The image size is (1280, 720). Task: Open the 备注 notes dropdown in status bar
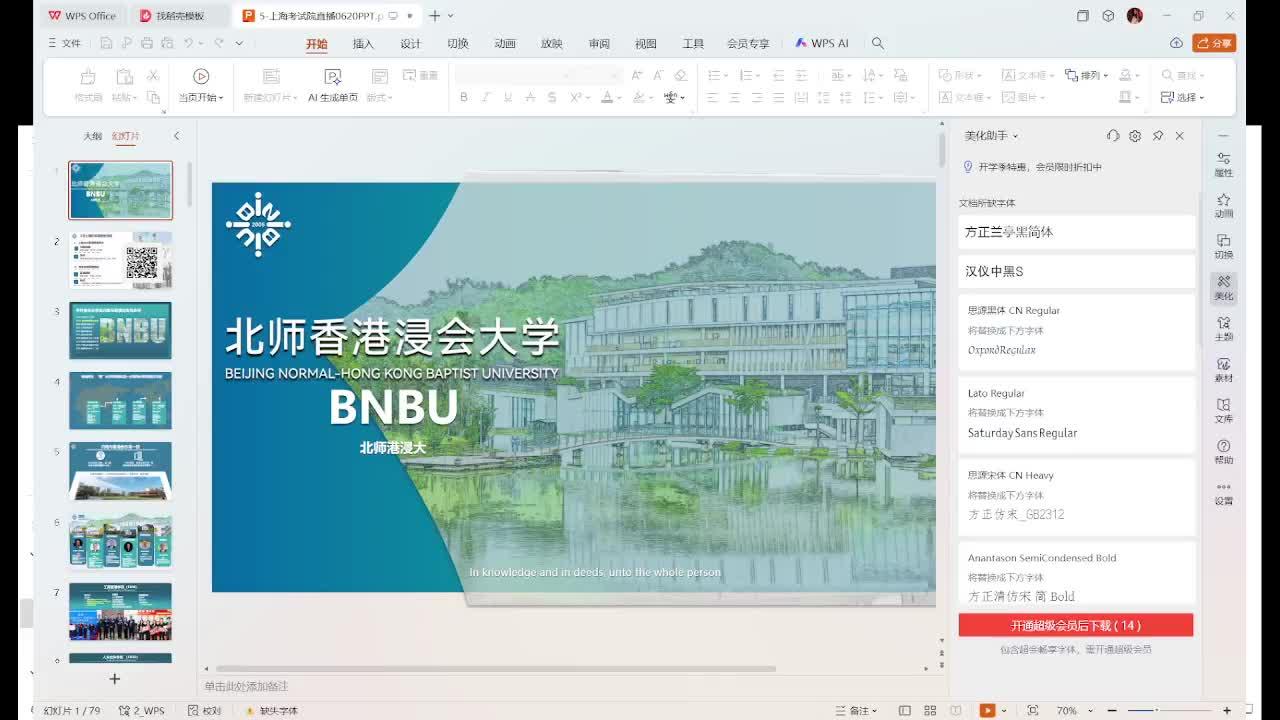(857, 711)
